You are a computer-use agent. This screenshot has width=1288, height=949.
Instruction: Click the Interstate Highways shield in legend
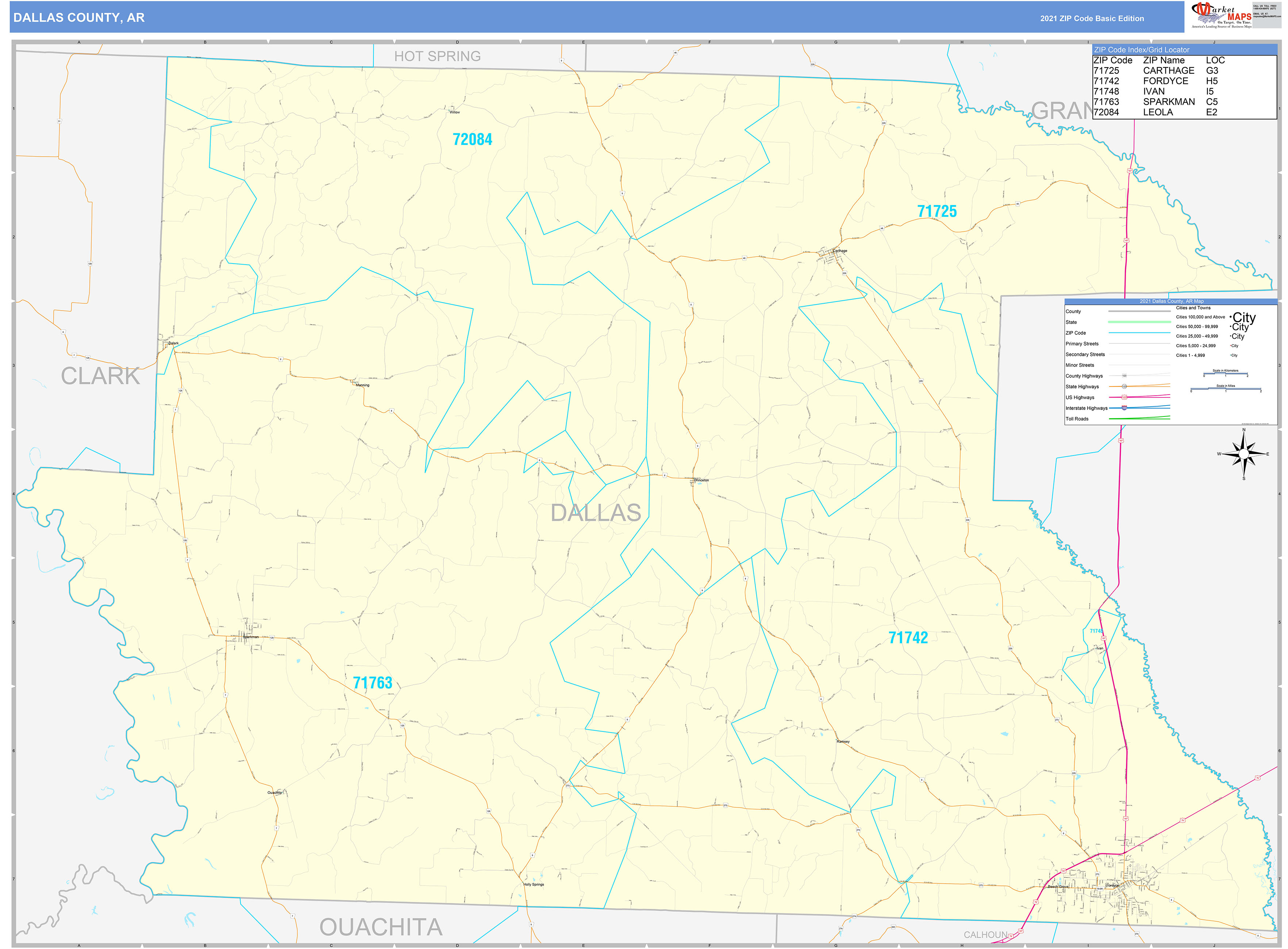coord(1124,408)
